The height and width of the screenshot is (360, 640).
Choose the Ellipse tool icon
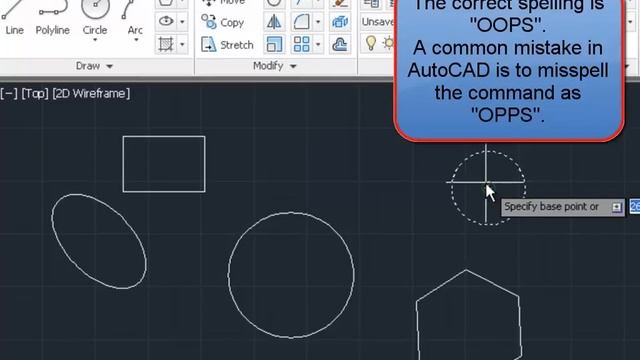click(x=166, y=22)
